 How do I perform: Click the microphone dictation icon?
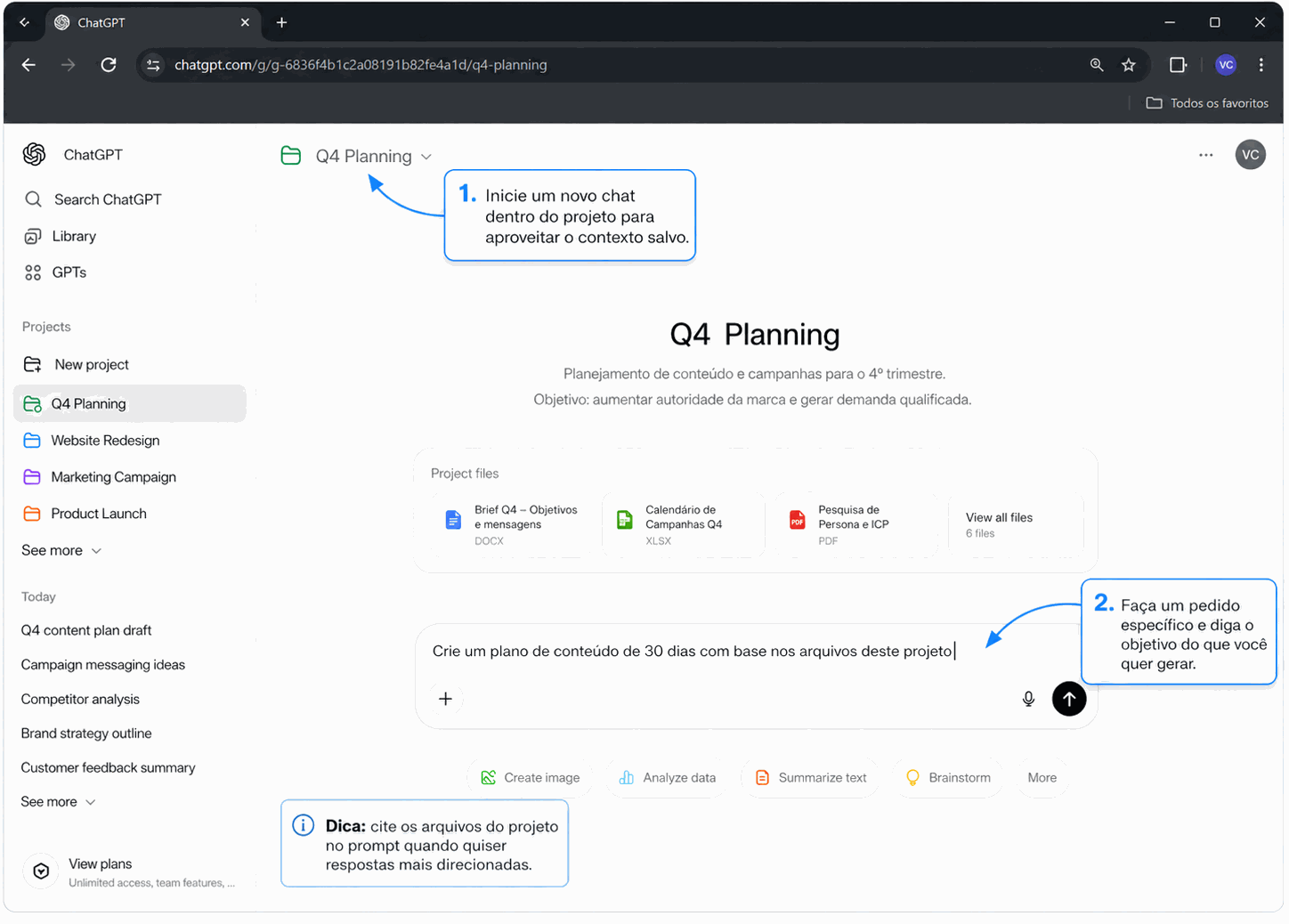coord(1028,699)
